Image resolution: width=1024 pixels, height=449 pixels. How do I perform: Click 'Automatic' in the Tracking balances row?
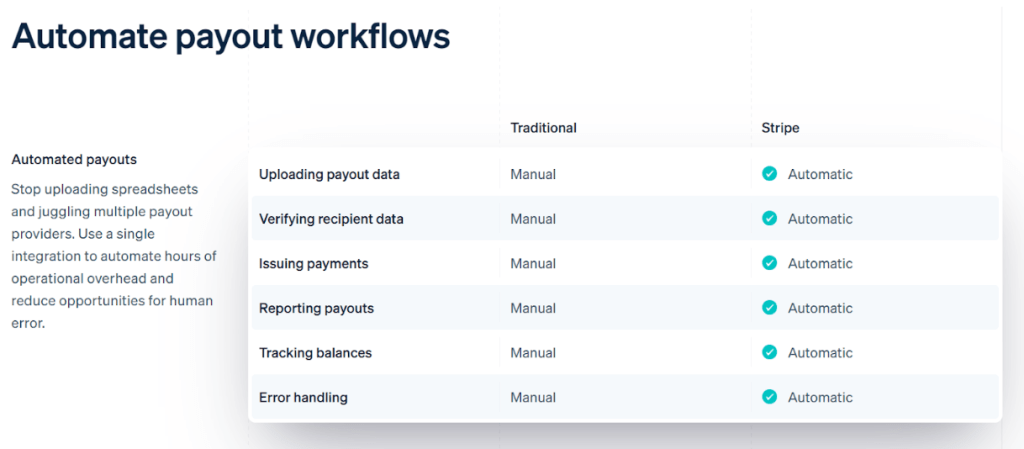[x=820, y=352]
